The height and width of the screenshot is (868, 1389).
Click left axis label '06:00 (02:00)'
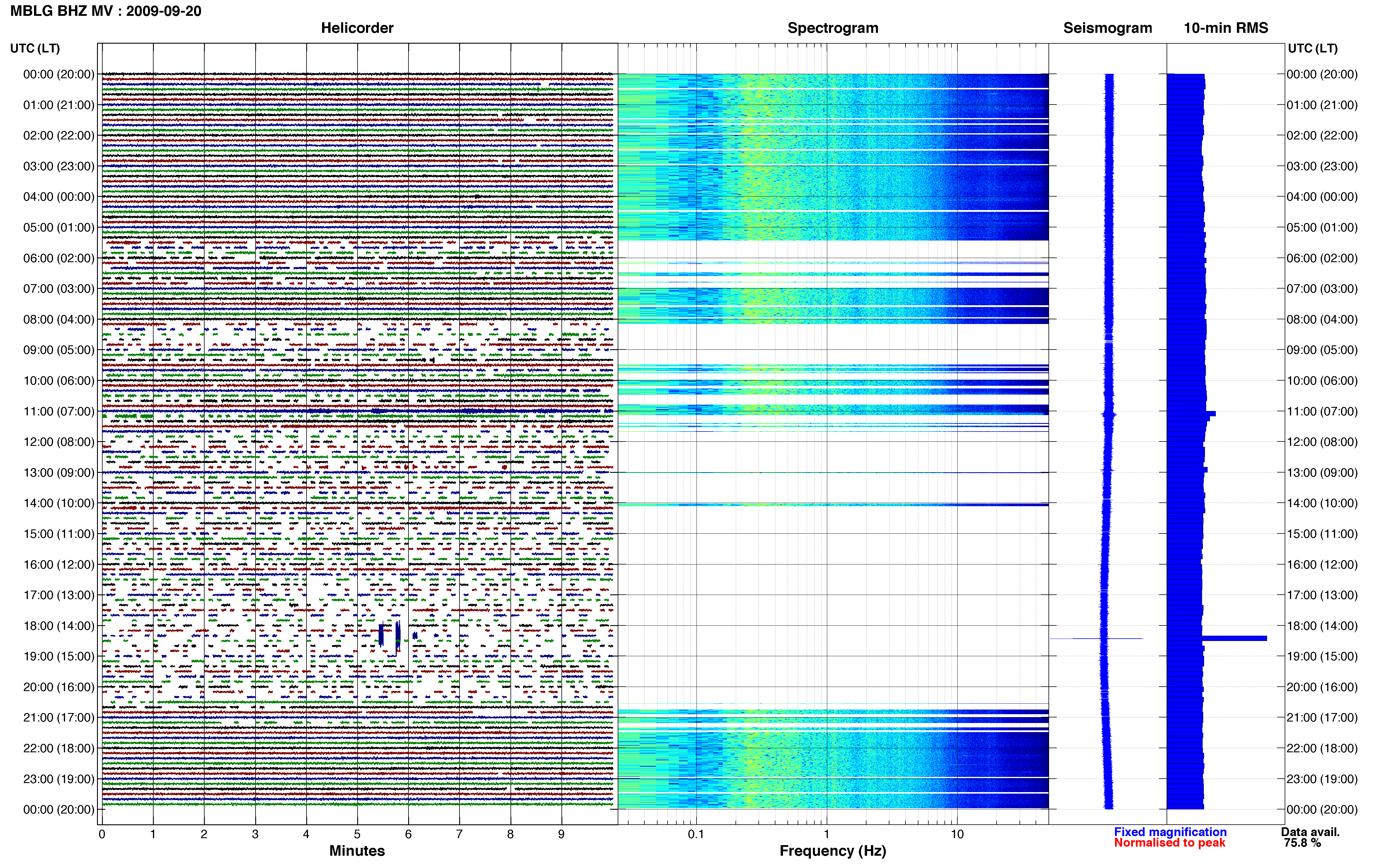59,258
